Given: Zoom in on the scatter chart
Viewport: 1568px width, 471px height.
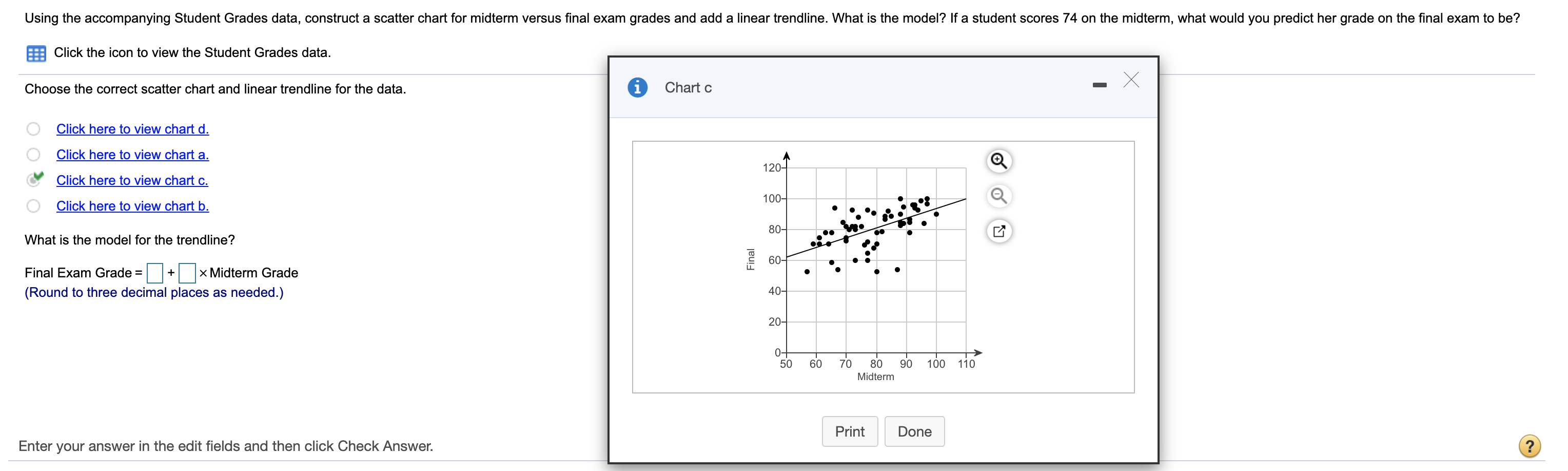Looking at the screenshot, I should (x=998, y=161).
